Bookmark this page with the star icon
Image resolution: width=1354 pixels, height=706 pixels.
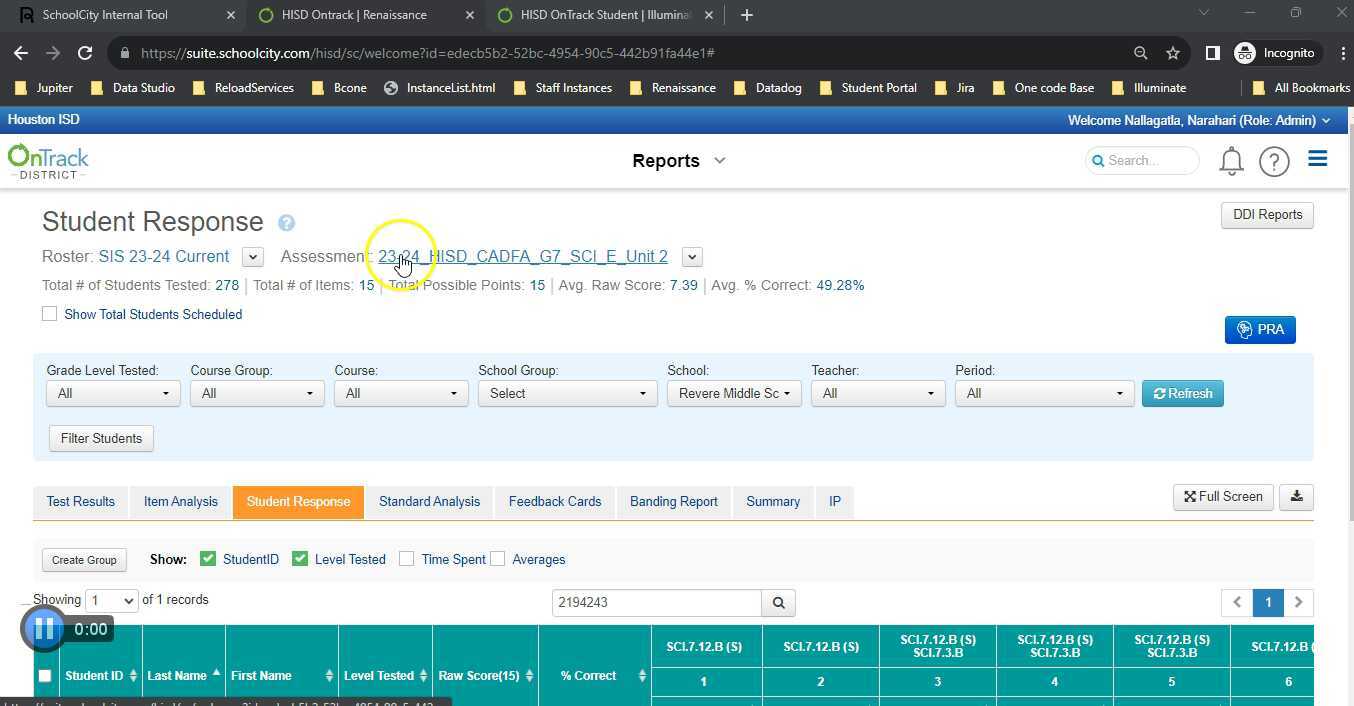tap(1172, 53)
